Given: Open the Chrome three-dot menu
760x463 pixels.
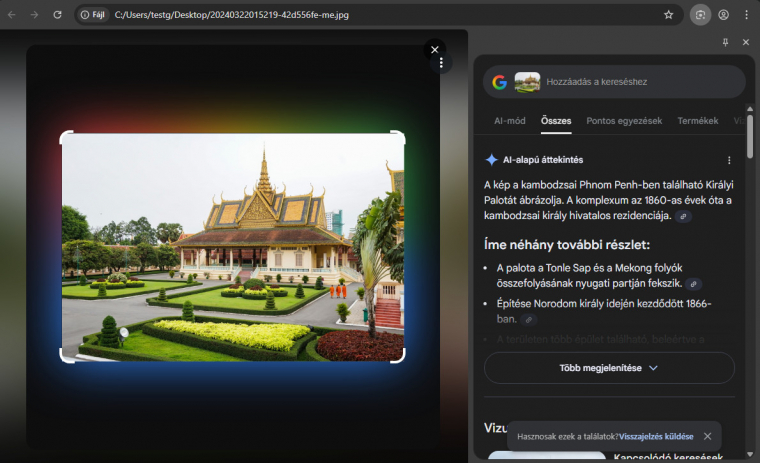Looking at the screenshot, I should tap(746, 15).
